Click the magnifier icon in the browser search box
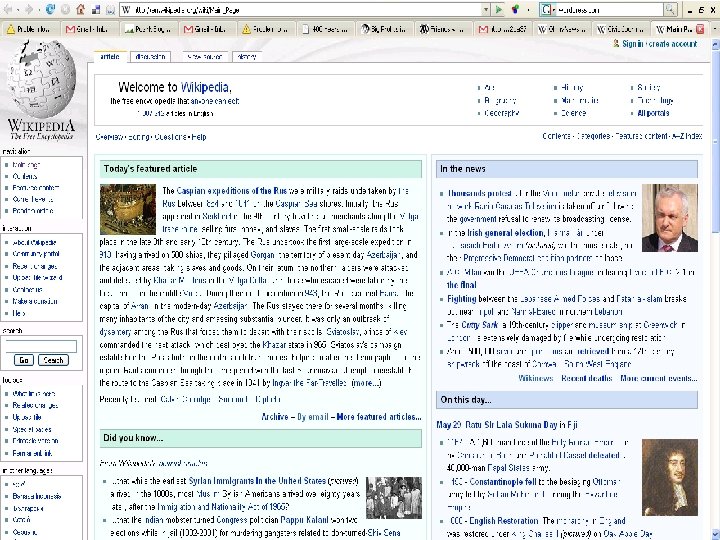 tap(670, 9)
